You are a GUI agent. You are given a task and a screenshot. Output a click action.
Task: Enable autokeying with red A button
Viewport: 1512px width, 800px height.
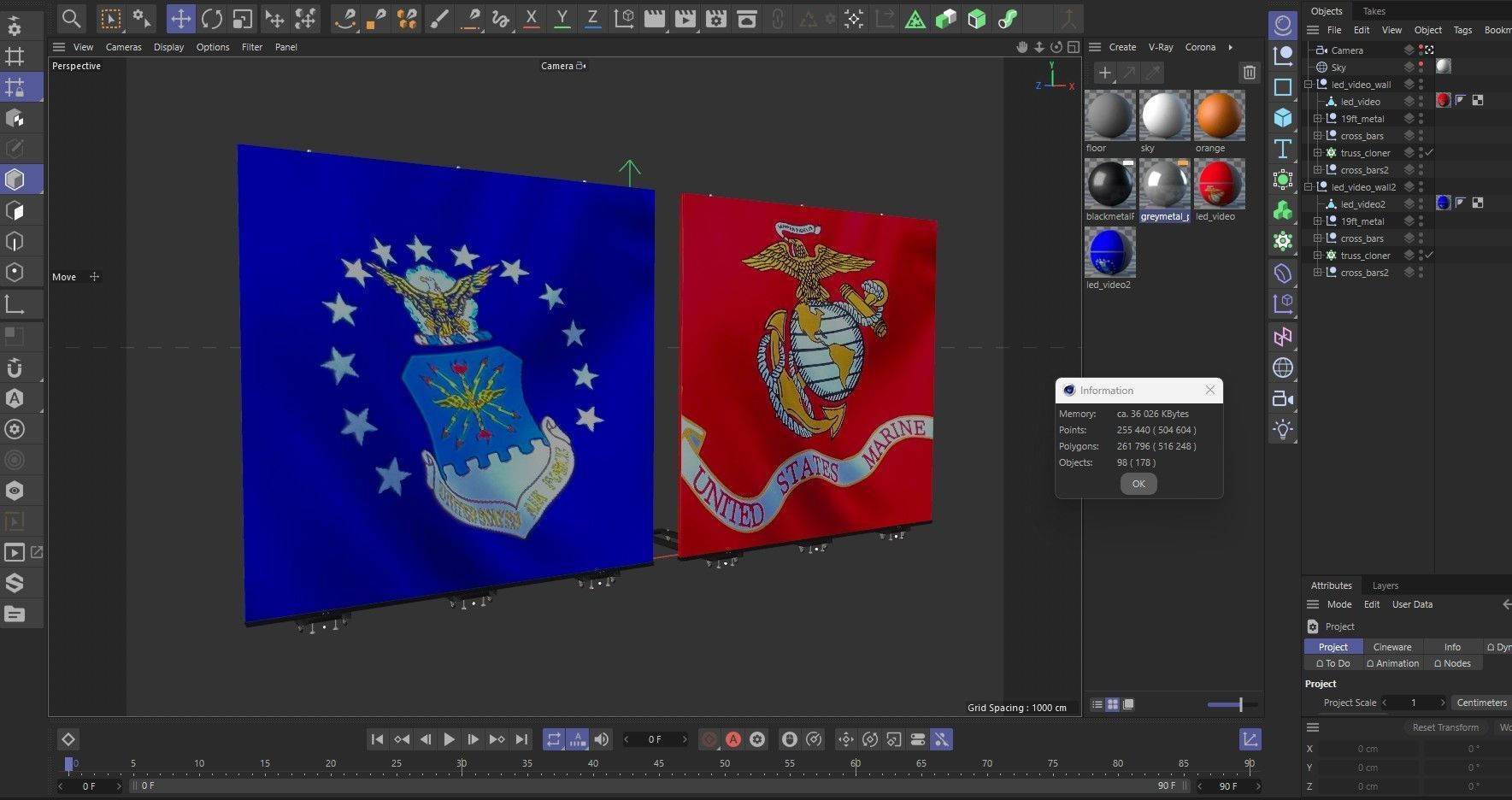(x=733, y=739)
